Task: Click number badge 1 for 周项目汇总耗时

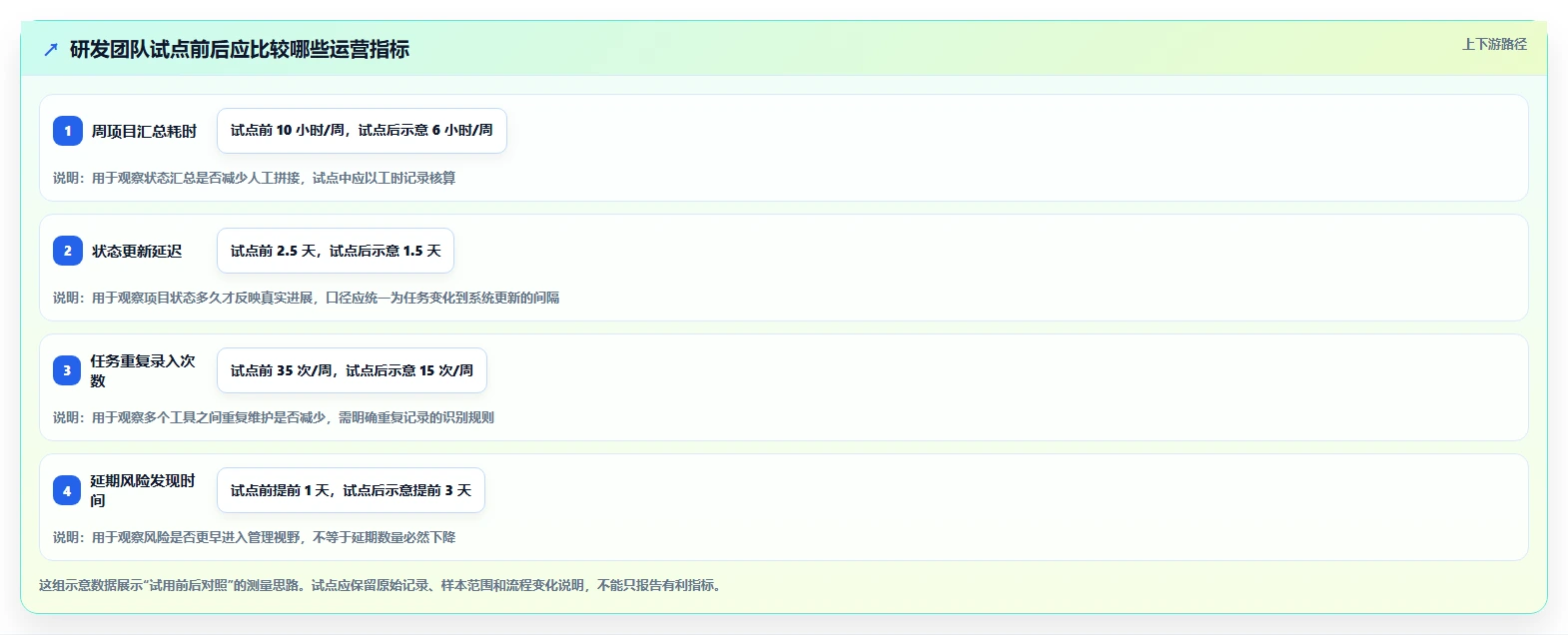Action: click(68, 131)
